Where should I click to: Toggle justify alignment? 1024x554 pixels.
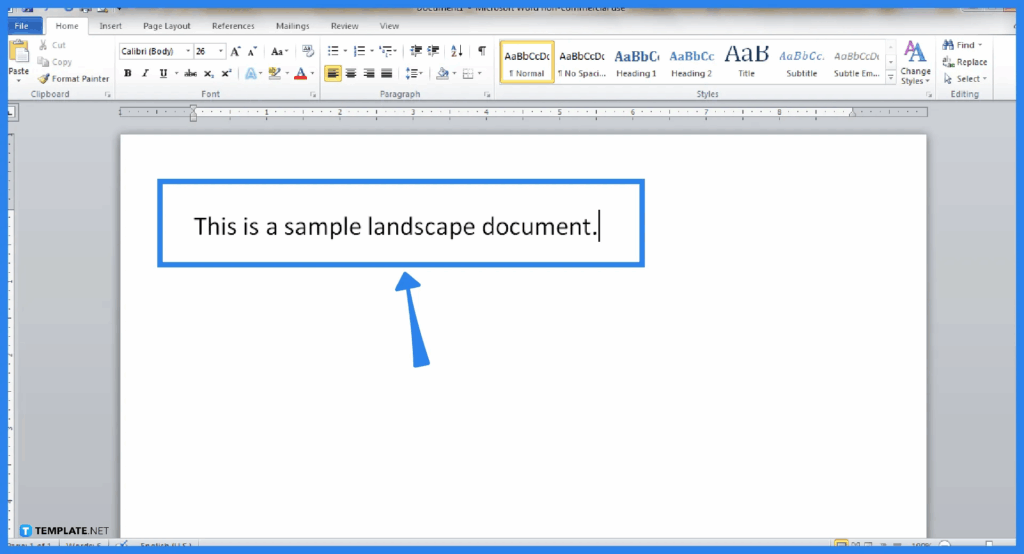387,74
